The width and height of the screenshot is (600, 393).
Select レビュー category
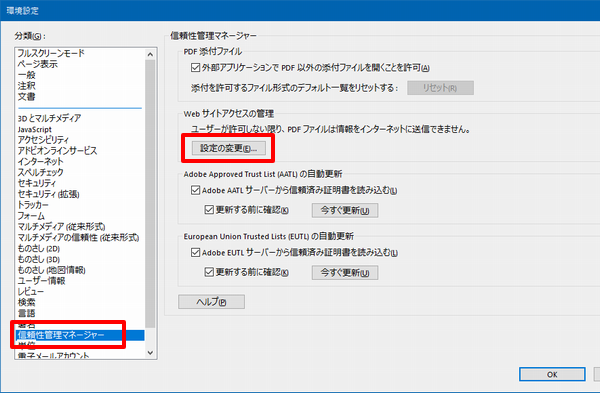coord(31,291)
